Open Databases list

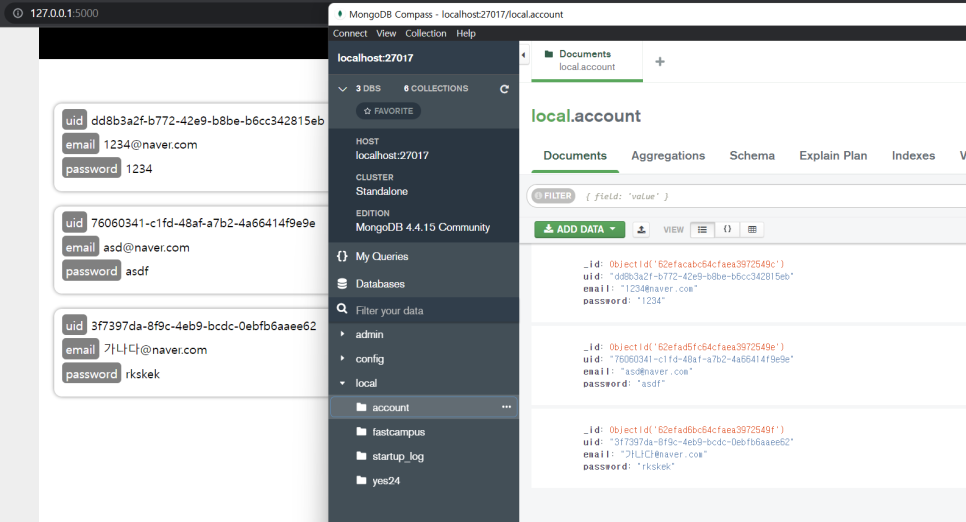[x=380, y=283]
